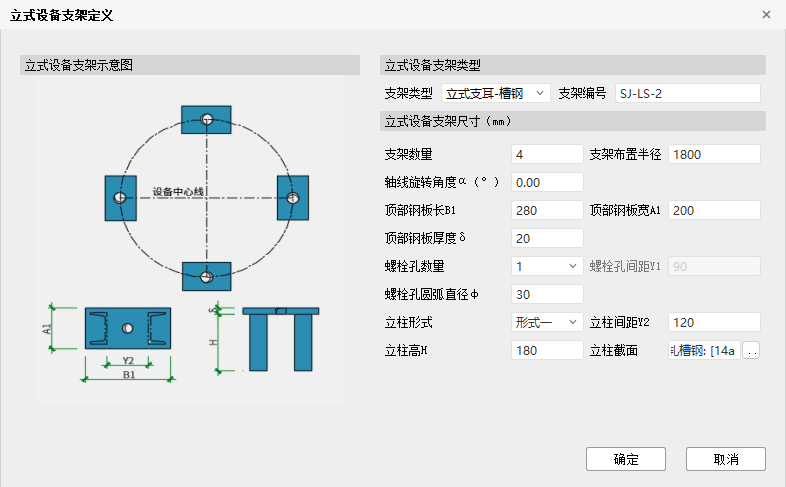
Task: Click the top bracket plate in diagram
Action: tap(206, 120)
